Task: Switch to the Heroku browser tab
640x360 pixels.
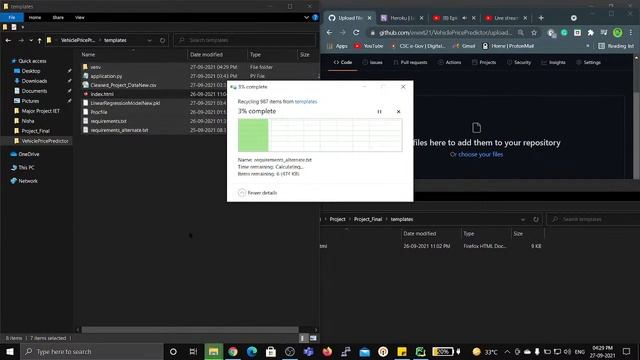Action: tap(402, 18)
